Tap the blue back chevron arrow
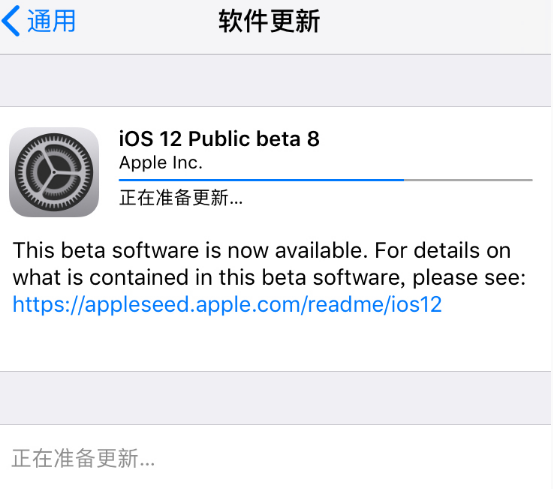553x489 pixels. pos(11,21)
